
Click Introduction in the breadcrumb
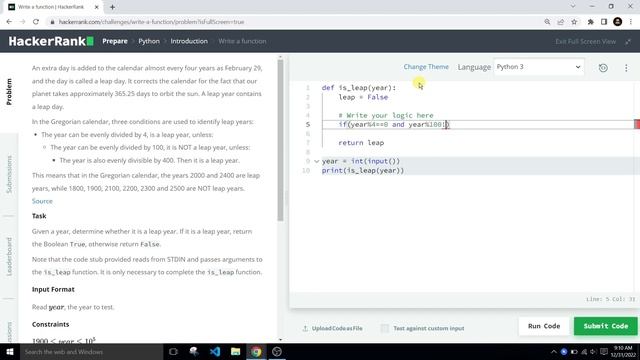pyautogui.click(x=189, y=41)
